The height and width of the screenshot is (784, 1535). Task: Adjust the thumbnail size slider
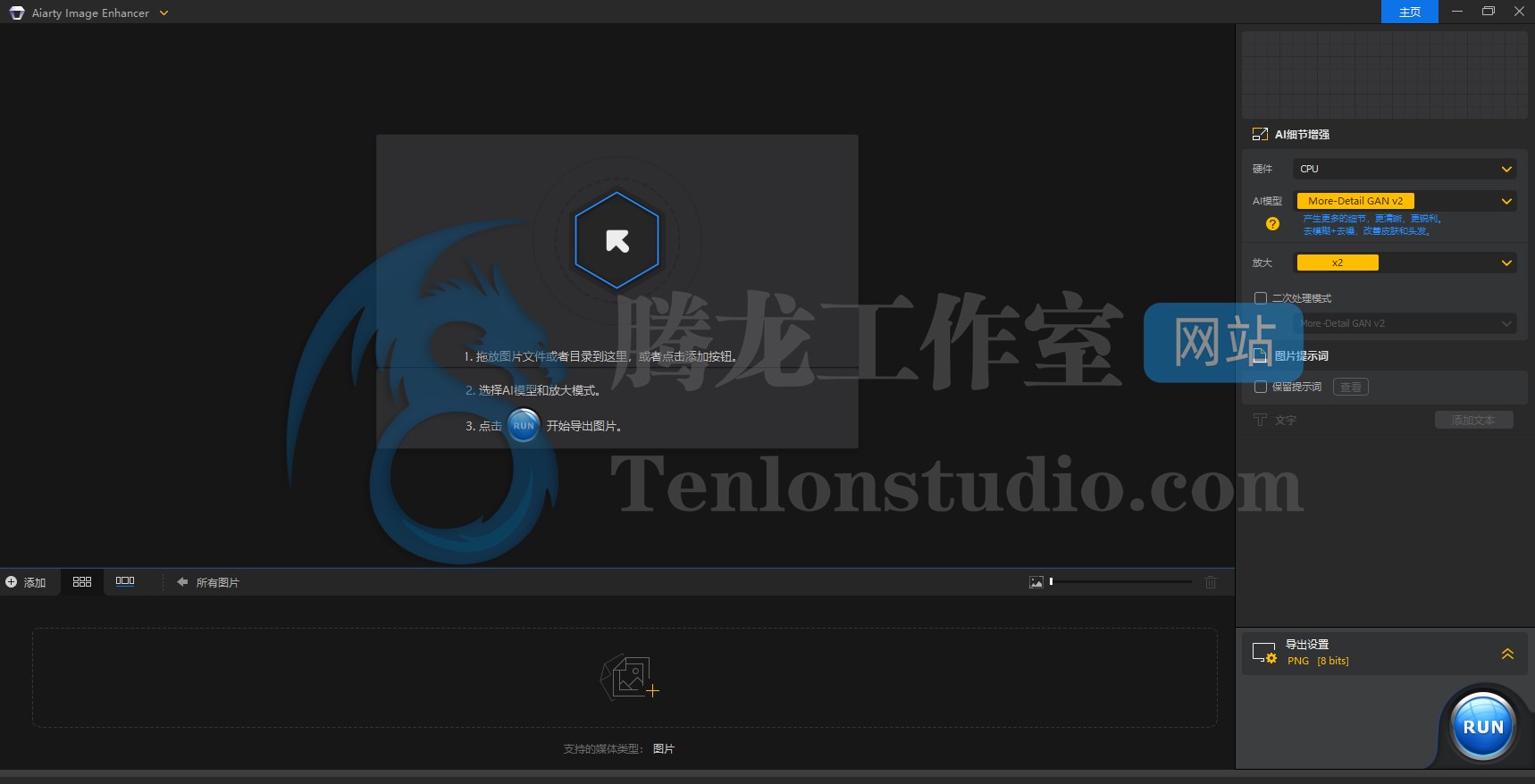1121,581
